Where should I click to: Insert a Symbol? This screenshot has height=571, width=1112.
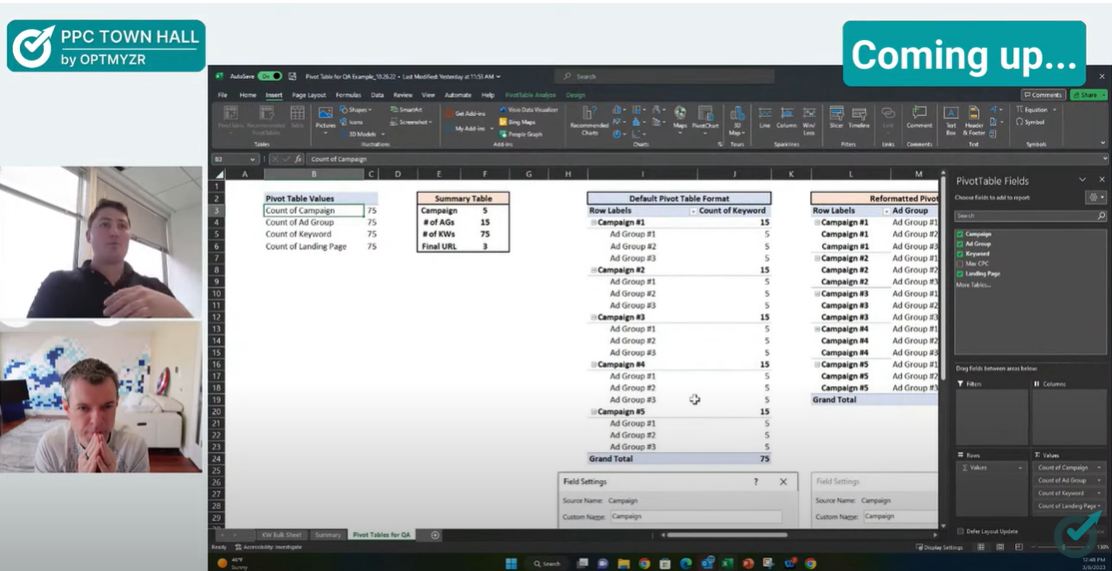pyautogui.click(x=1030, y=122)
